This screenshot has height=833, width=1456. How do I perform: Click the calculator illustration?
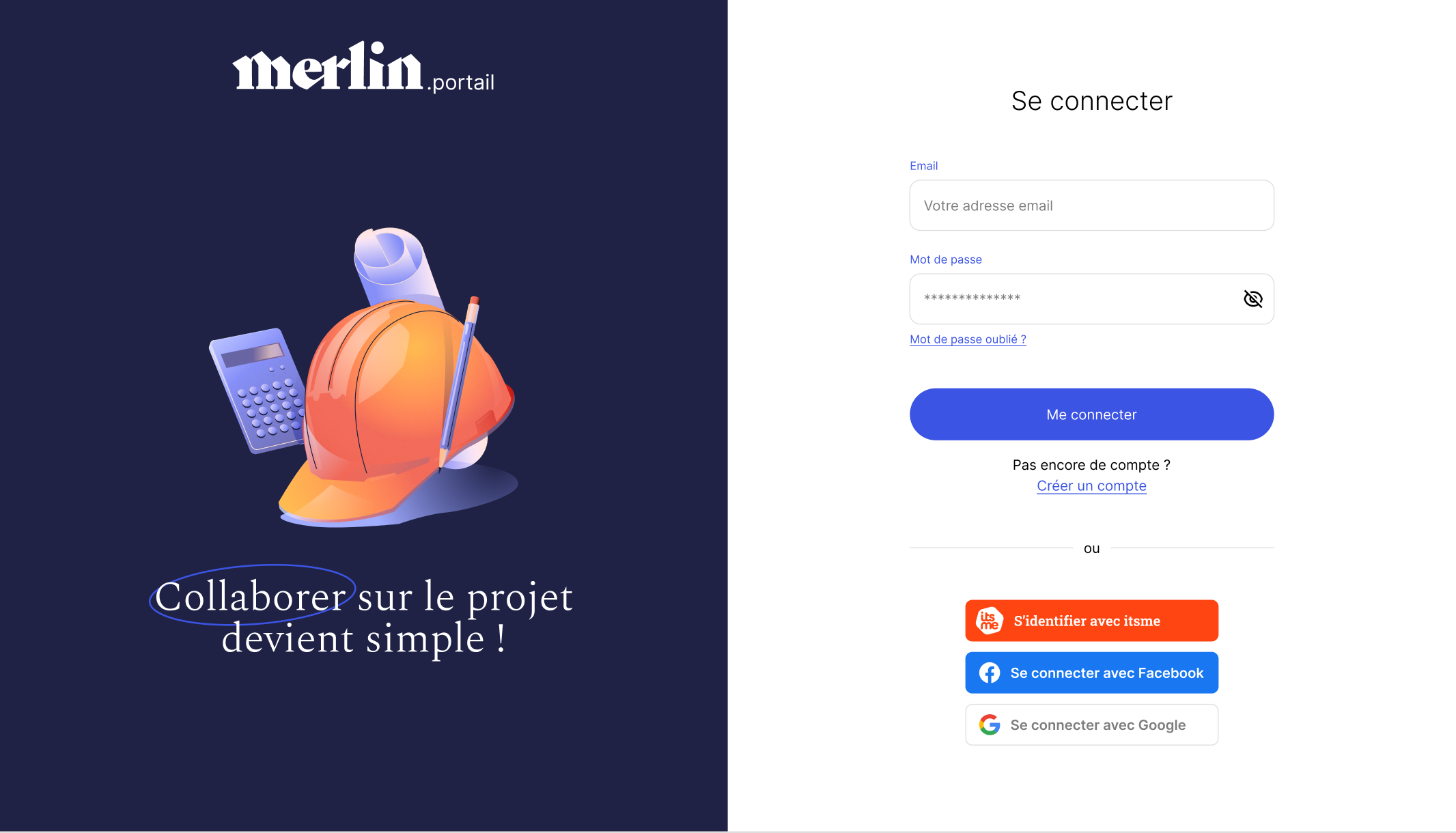pyautogui.click(x=257, y=390)
